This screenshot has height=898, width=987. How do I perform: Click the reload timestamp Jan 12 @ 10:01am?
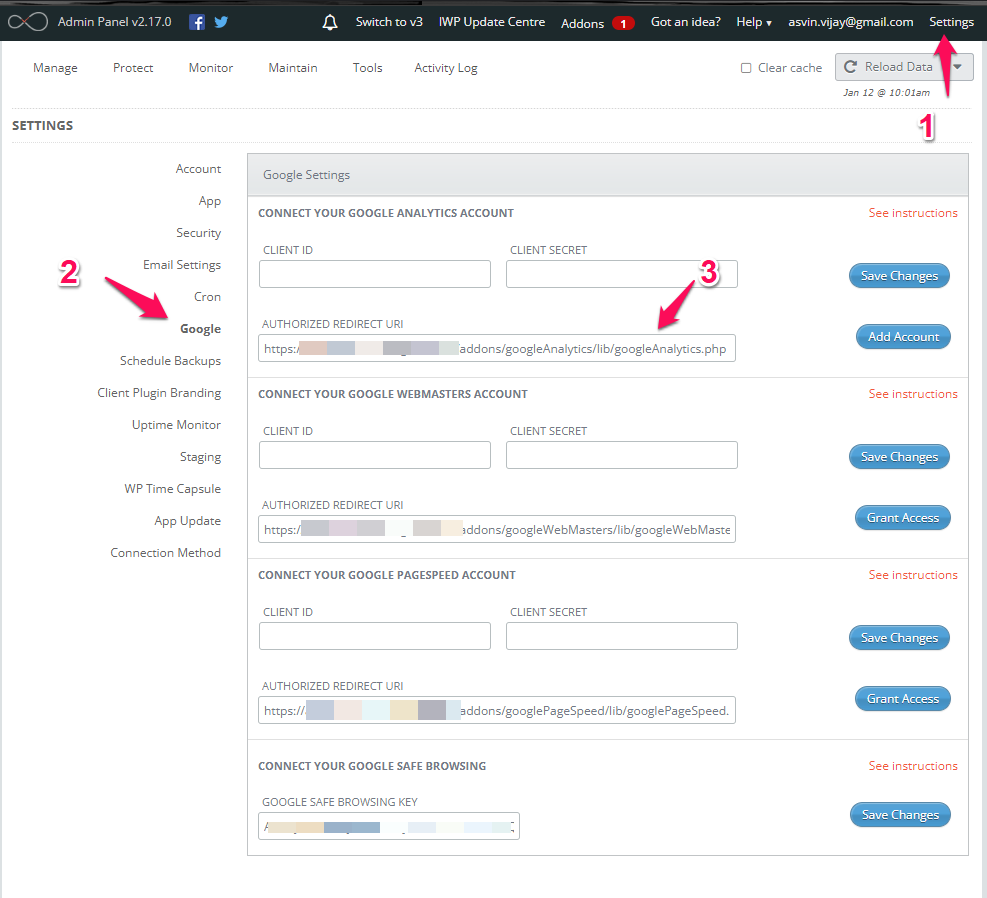point(886,93)
